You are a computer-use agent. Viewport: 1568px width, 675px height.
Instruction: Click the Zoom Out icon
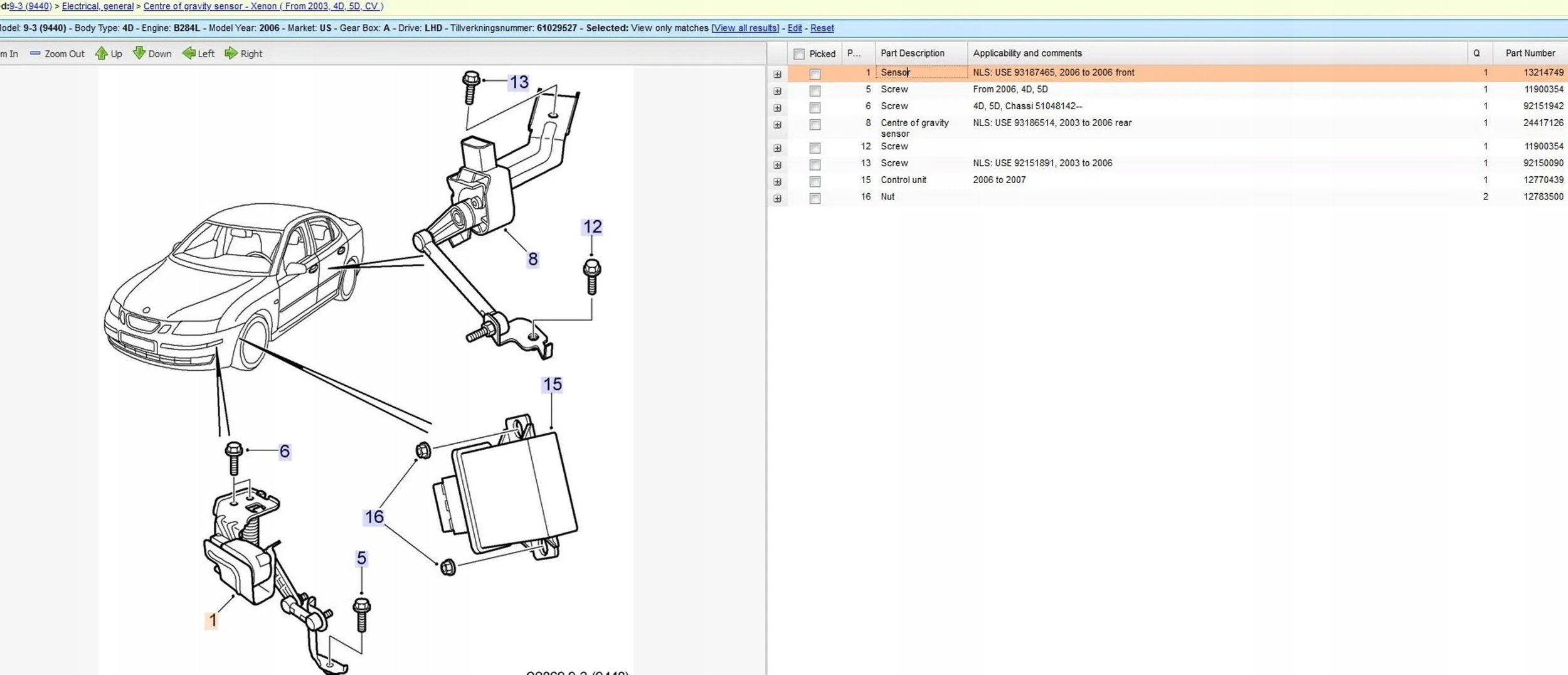[x=35, y=53]
